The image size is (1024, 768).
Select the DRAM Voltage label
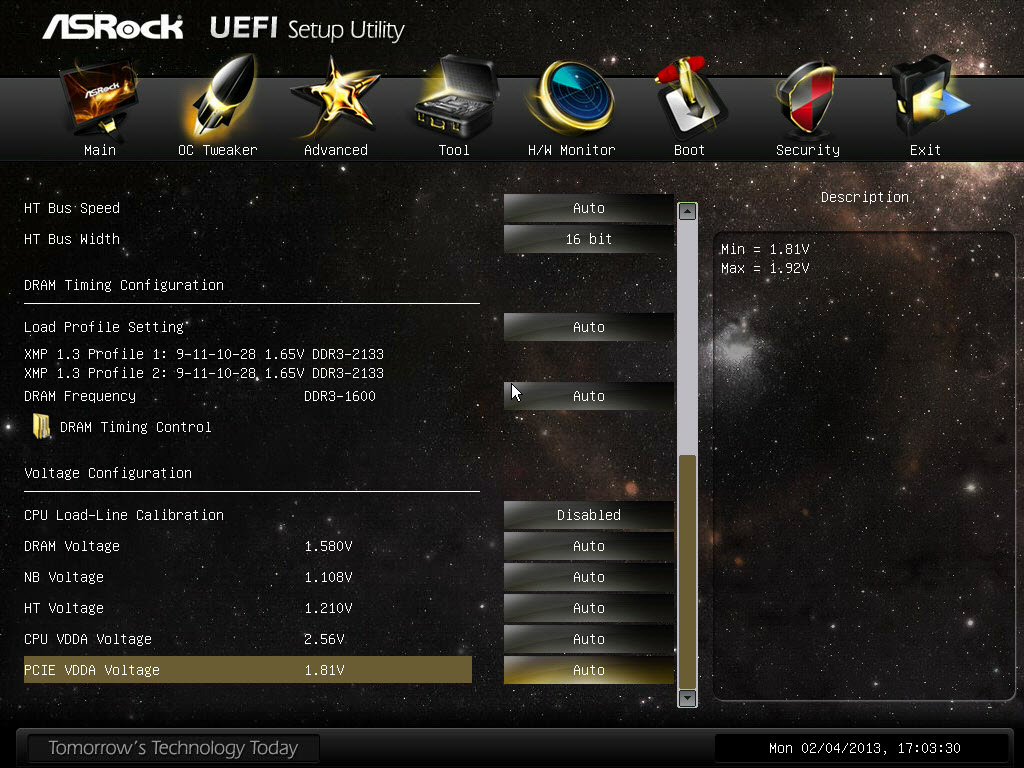[72, 546]
